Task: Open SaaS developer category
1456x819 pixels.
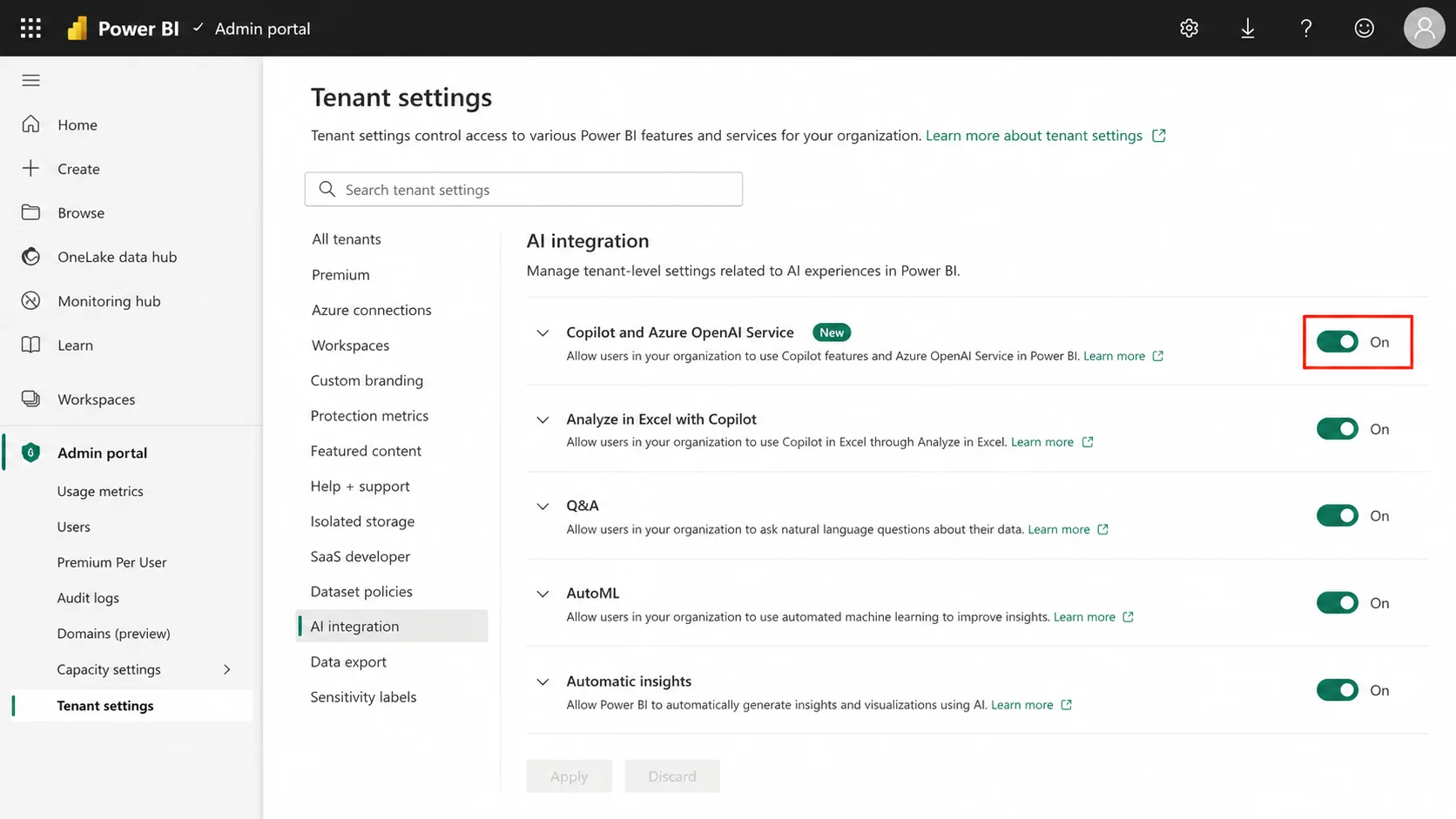Action: click(x=360, y=557)
